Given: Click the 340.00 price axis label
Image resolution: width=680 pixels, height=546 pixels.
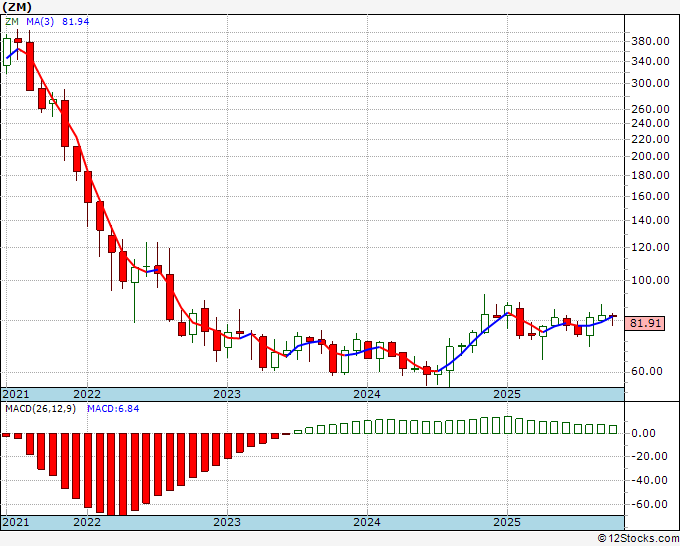Looking at the screenshot, I should [650, 61].
